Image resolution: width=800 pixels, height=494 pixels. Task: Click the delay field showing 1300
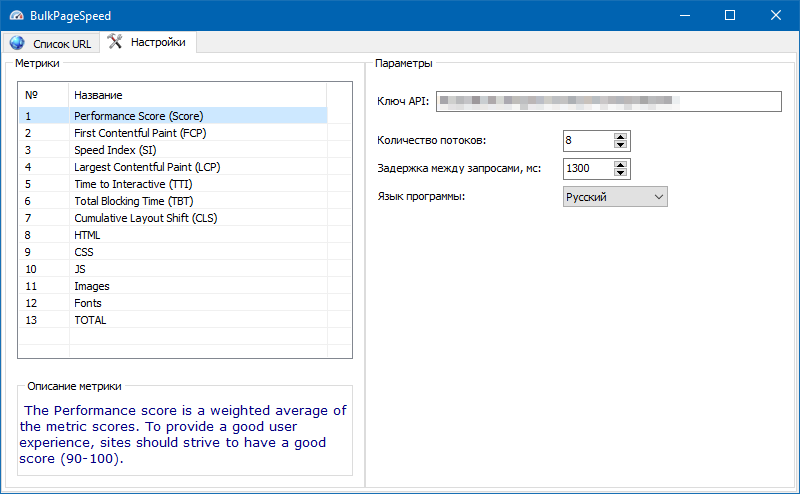[x=588, y=169]
